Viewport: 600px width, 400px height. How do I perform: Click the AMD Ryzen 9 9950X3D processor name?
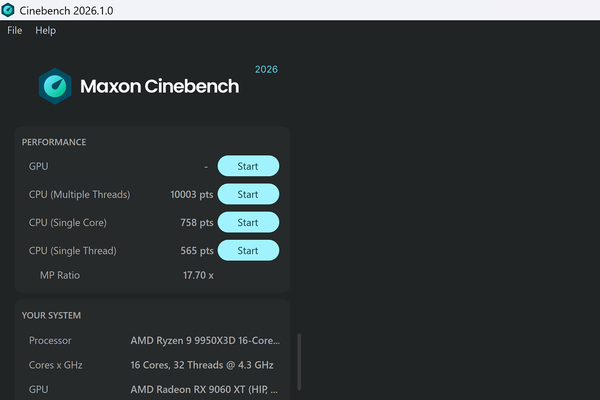205,341
